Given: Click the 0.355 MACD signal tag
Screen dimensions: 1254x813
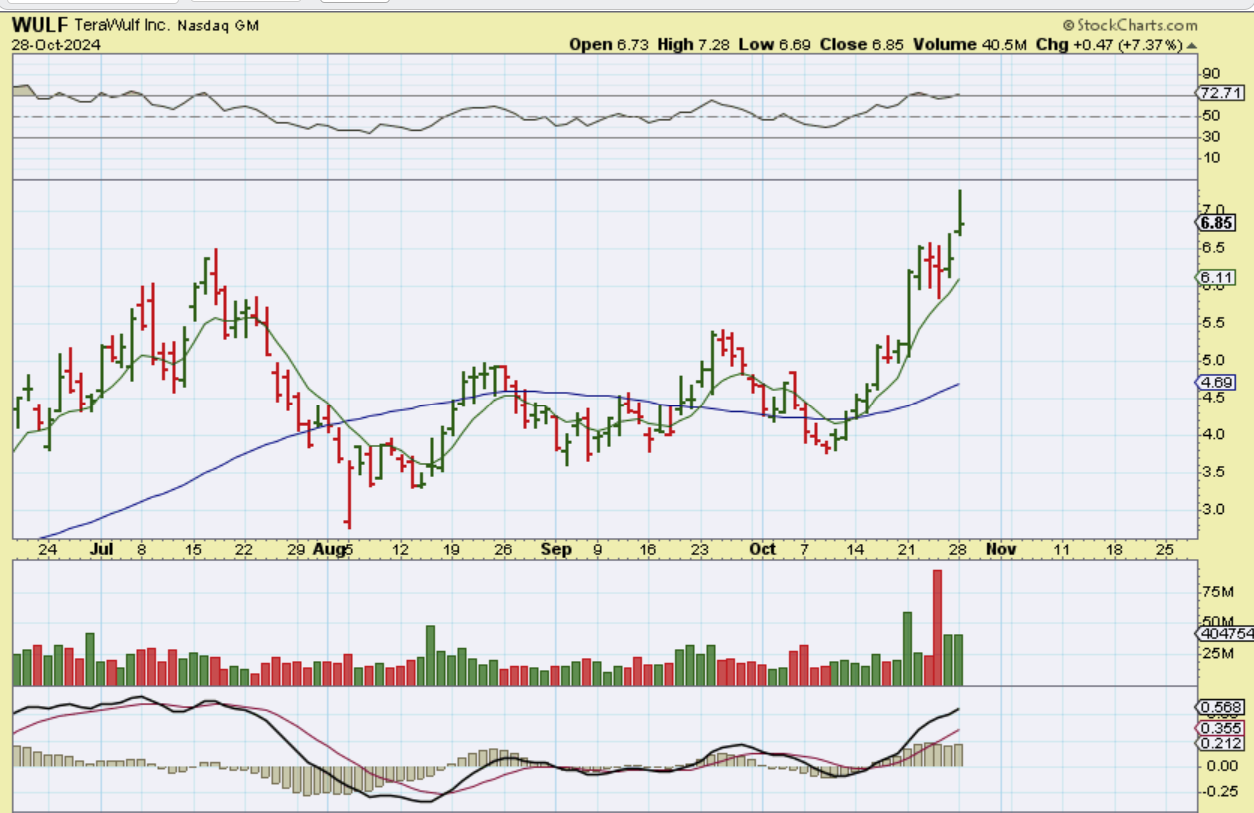Looking at the screenshot, I should pos(1220,729).
